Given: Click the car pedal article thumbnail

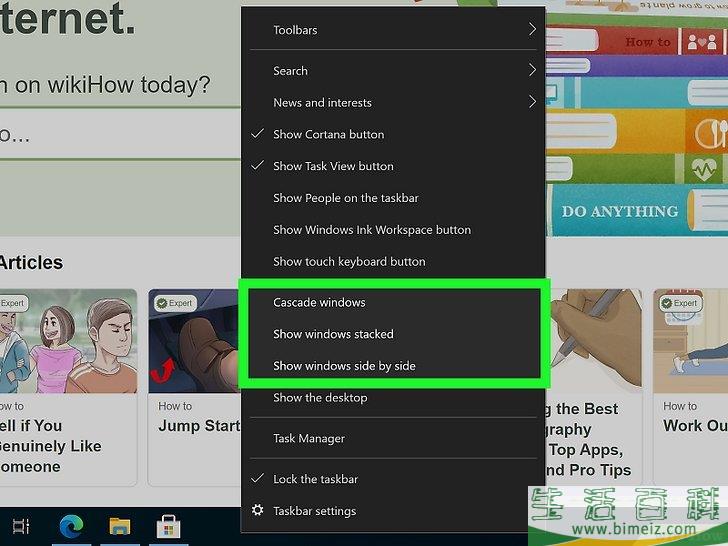Looking at the screenshot, I should 194,341.
